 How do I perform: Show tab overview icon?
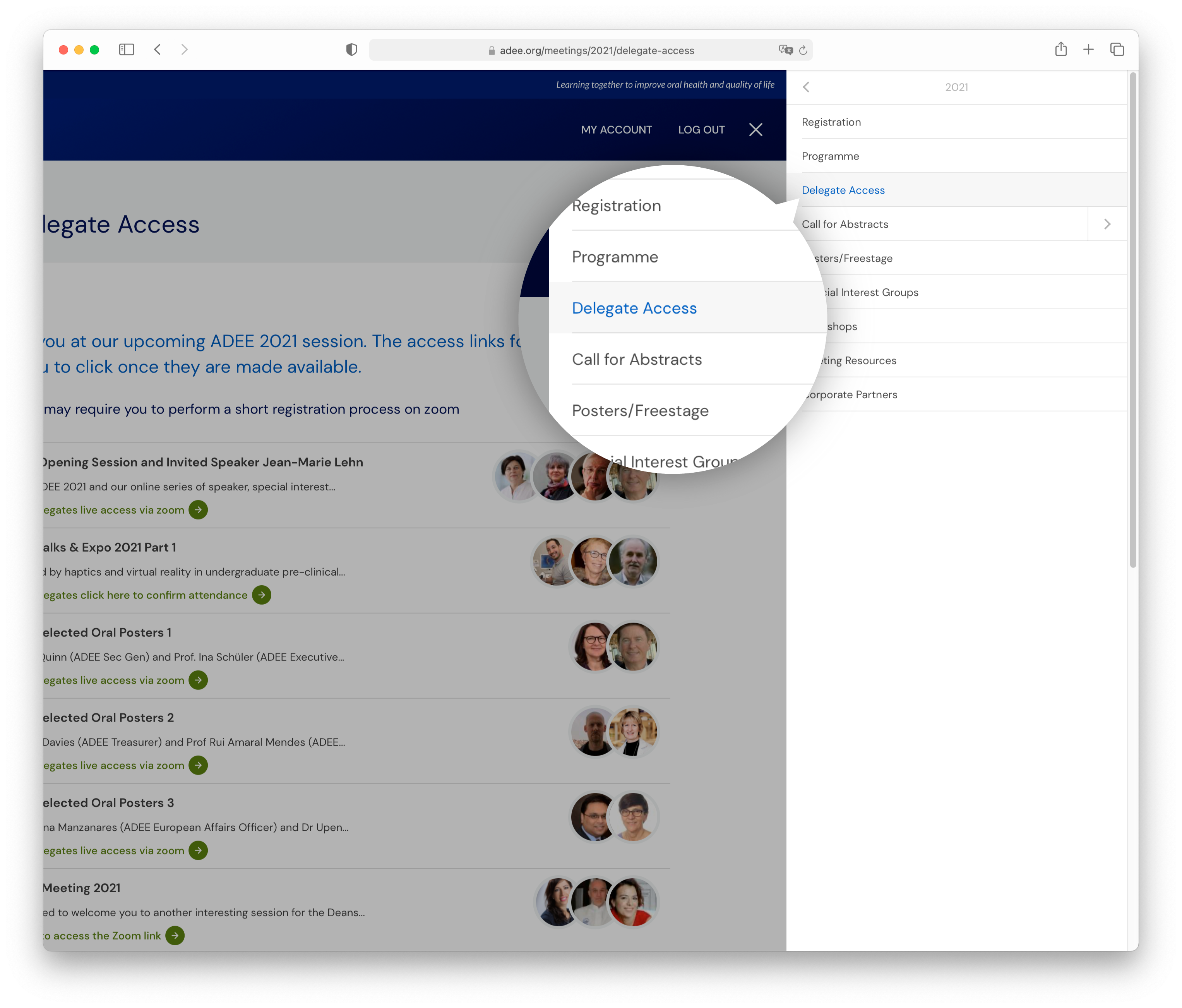pos(1117,50)
